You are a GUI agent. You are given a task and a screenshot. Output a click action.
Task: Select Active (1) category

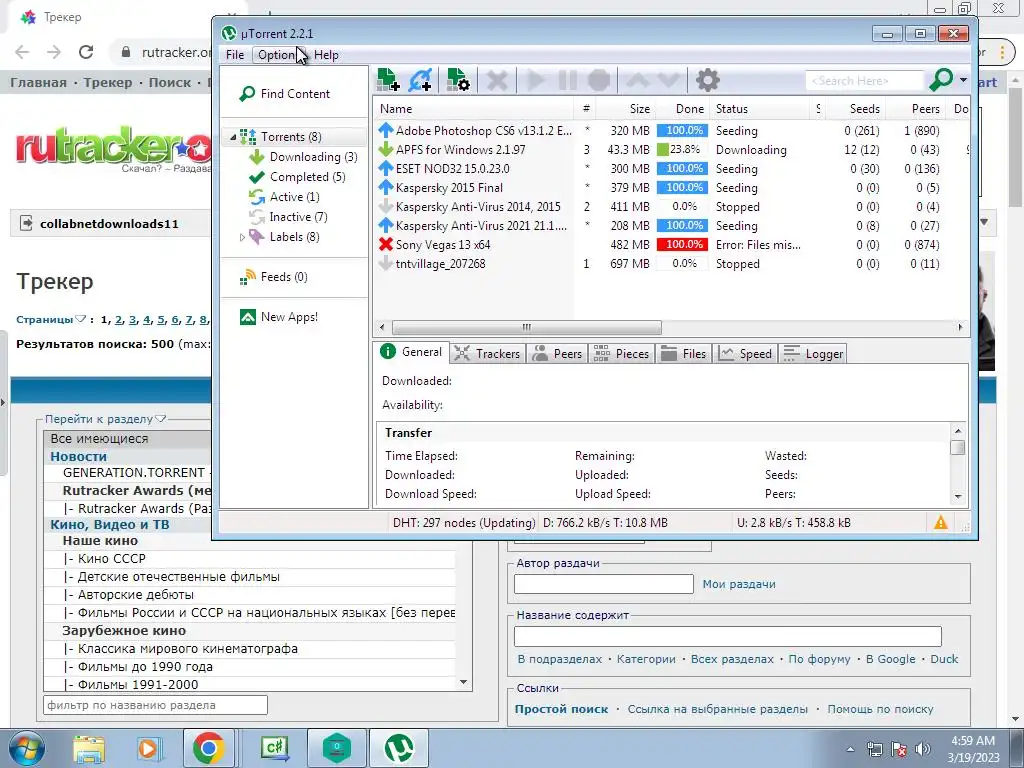294,197
